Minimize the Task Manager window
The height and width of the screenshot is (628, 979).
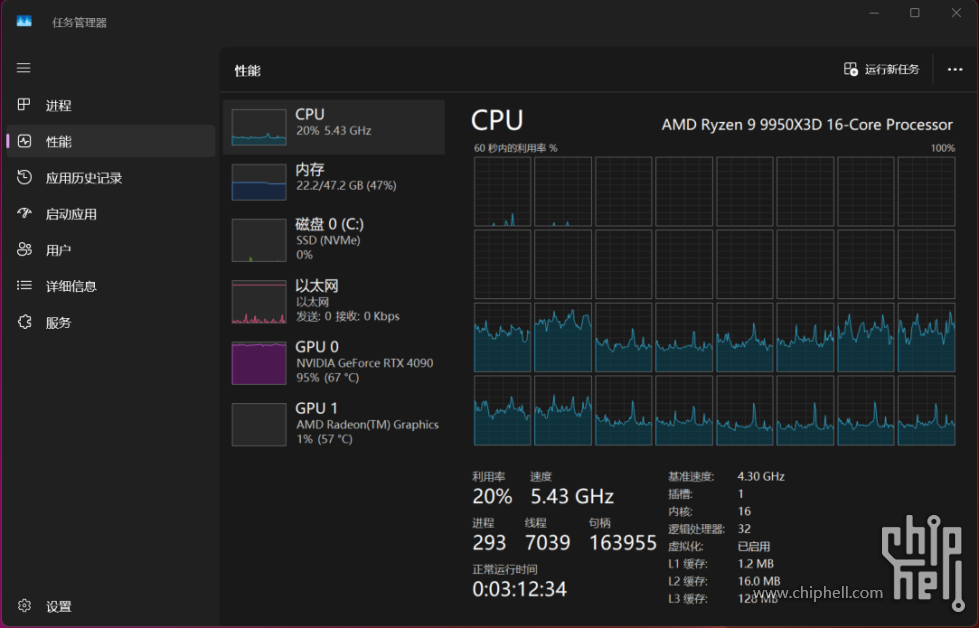click(x=874, y=13)
